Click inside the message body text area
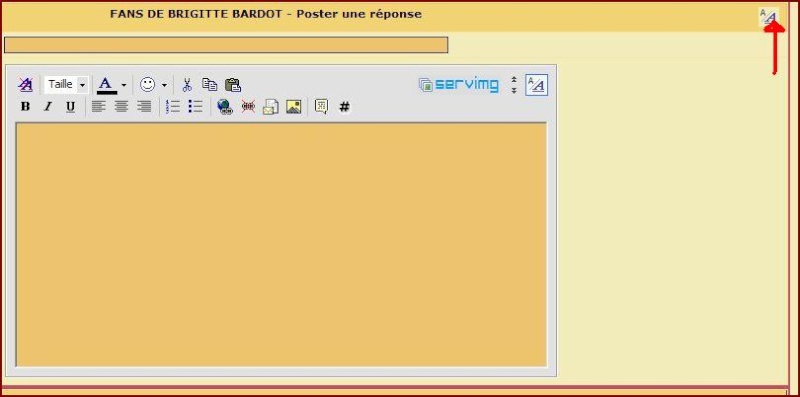 point(281,244)
